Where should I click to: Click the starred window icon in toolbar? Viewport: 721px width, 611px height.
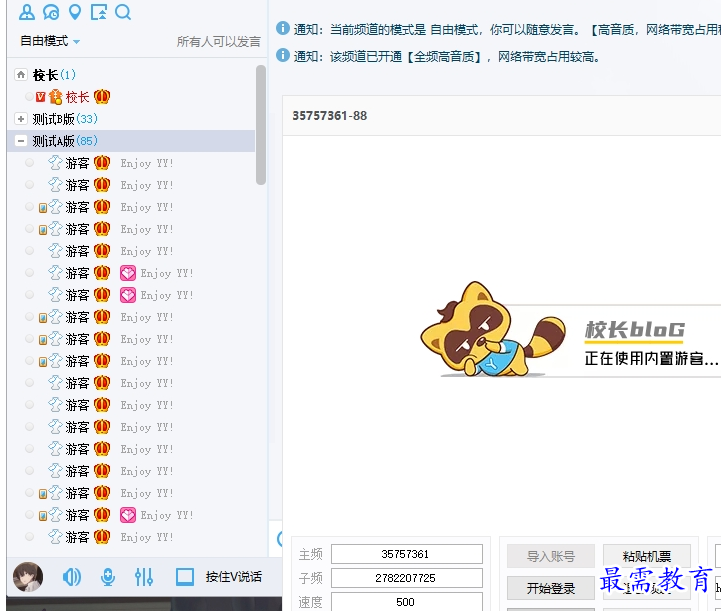tap(99, 12)
